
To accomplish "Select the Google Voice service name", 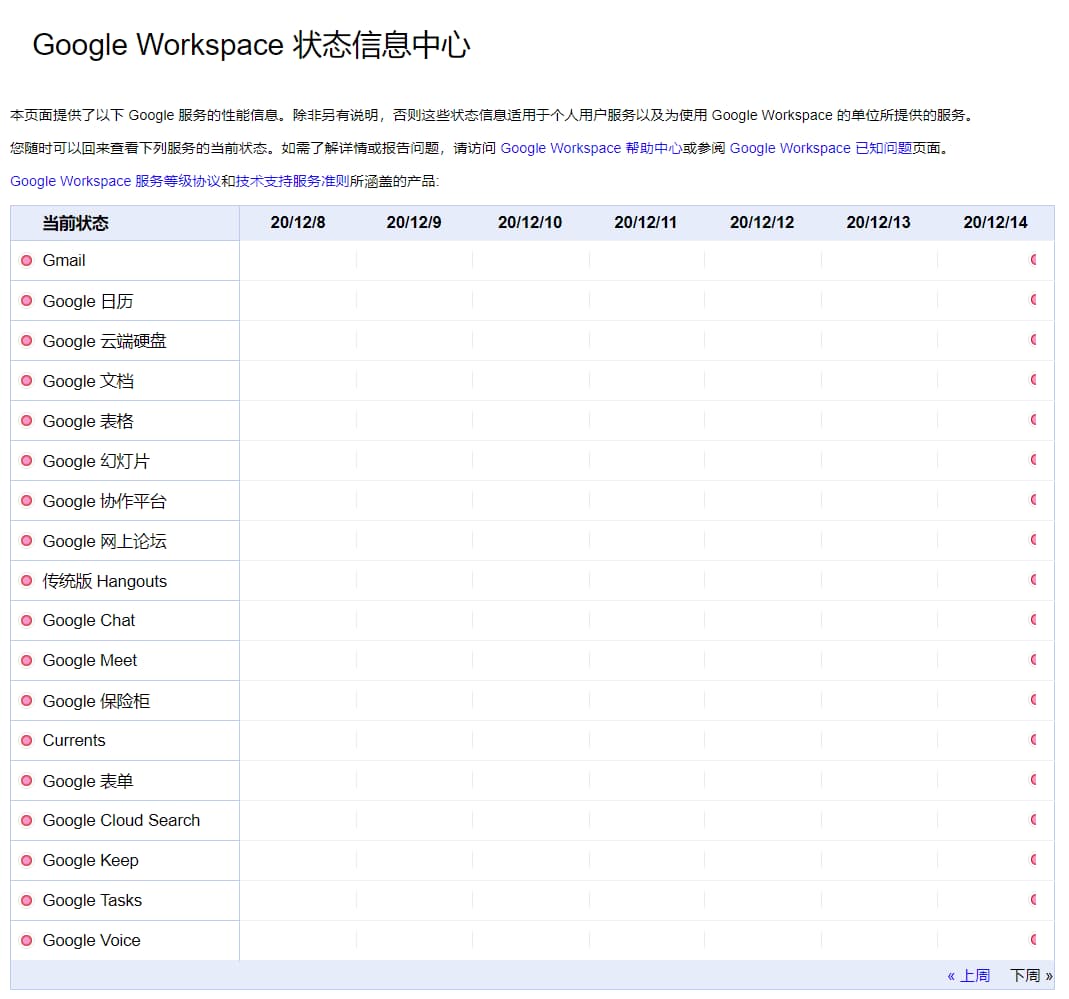I will point(91,940).
